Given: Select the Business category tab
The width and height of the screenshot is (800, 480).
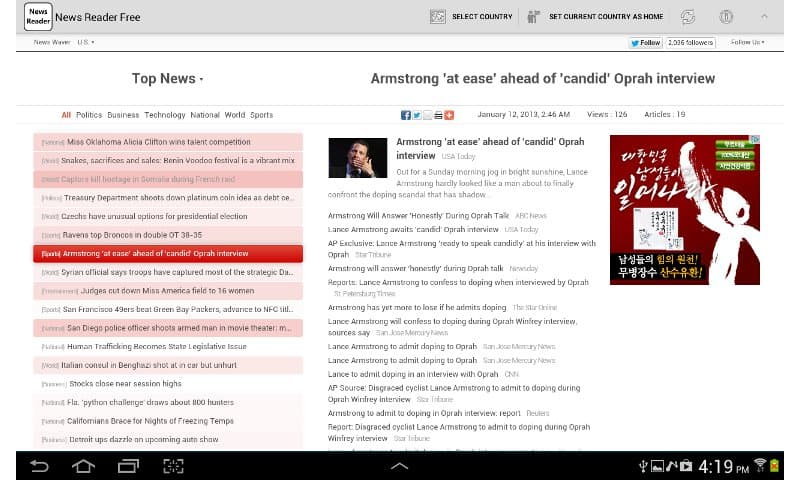Looking at the screenshot, I should click(123, 115).
